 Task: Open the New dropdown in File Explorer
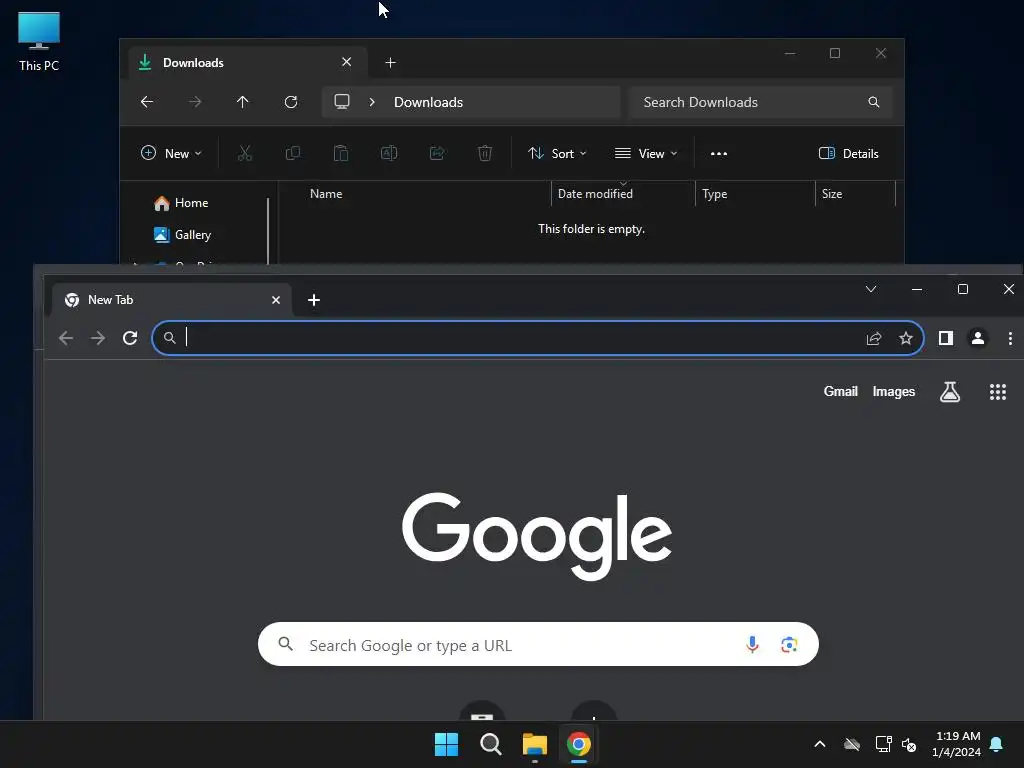pos(171,153)
